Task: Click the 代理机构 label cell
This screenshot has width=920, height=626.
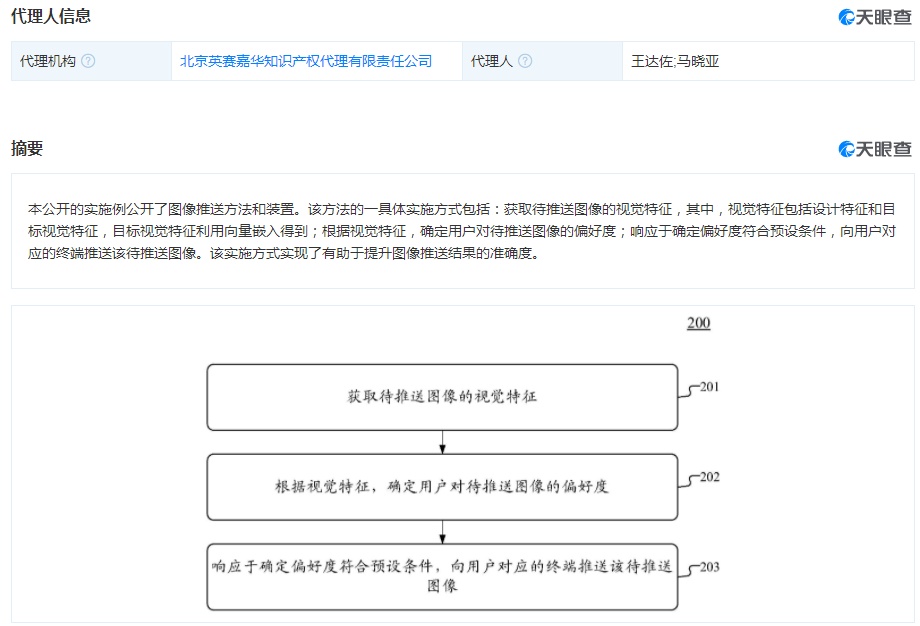Action: [91, 61]
